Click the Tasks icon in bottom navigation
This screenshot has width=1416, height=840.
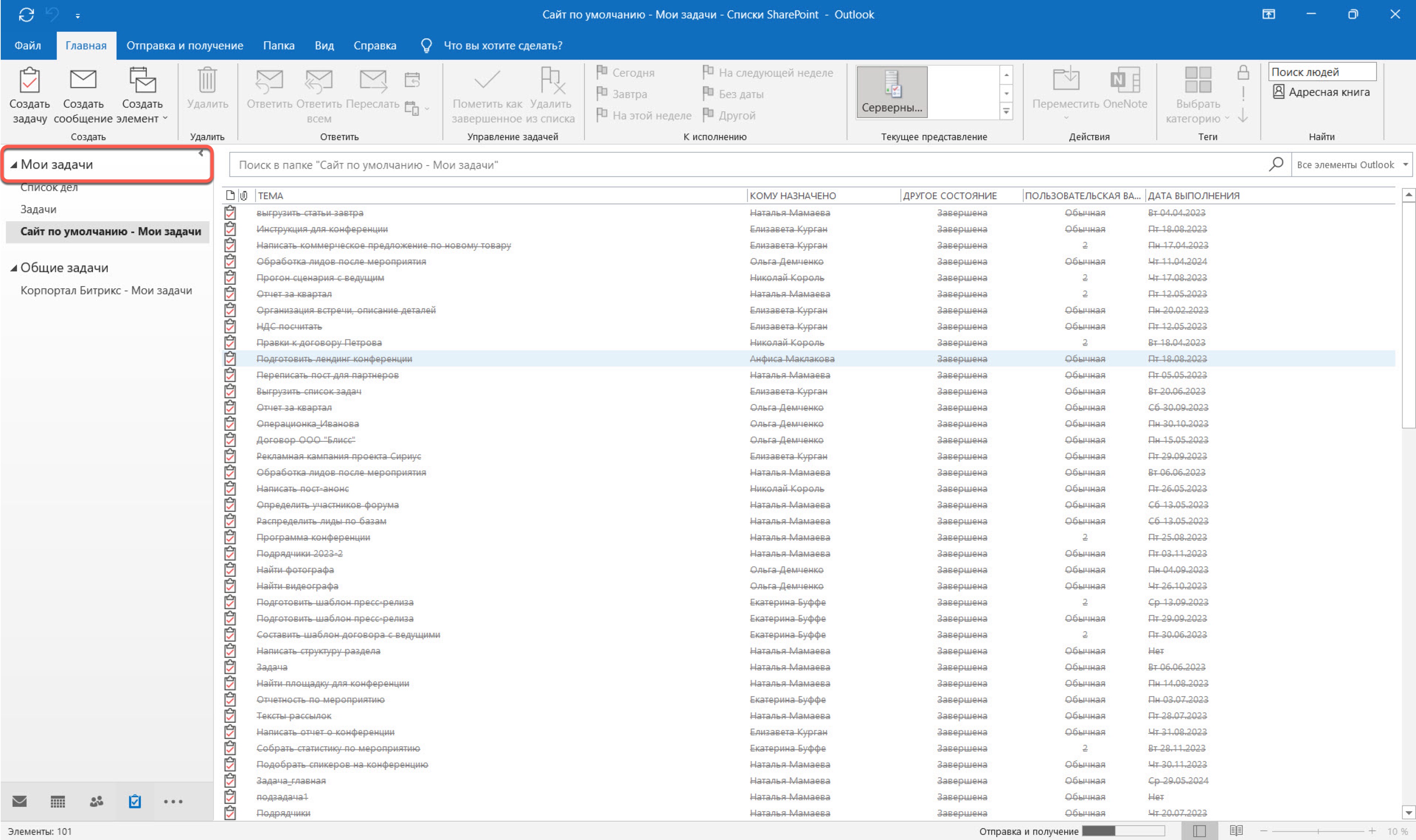point(135,801)
